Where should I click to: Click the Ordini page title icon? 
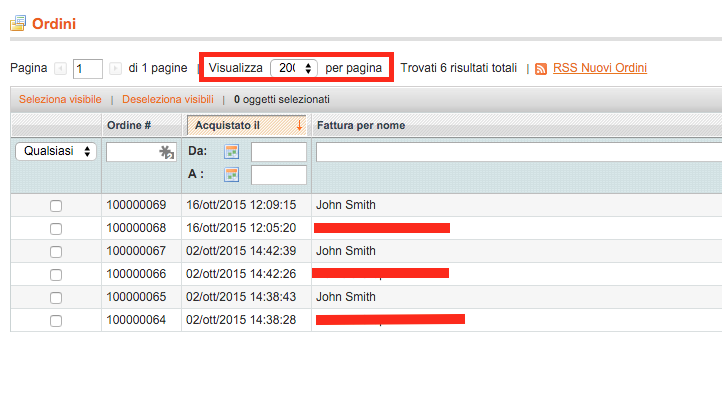tap(18, 23)
